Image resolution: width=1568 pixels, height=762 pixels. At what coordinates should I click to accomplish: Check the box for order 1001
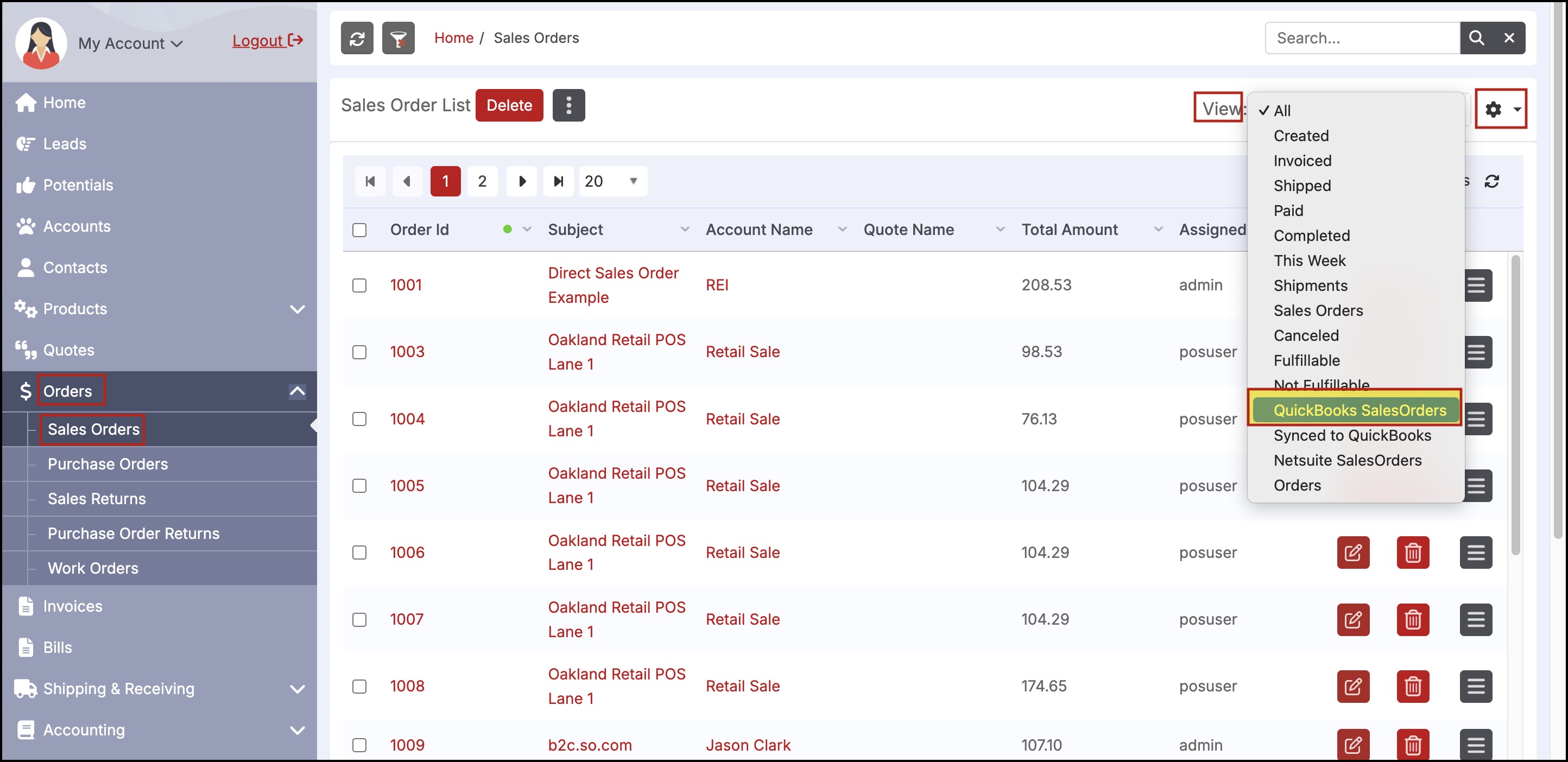tap(359, 285)
